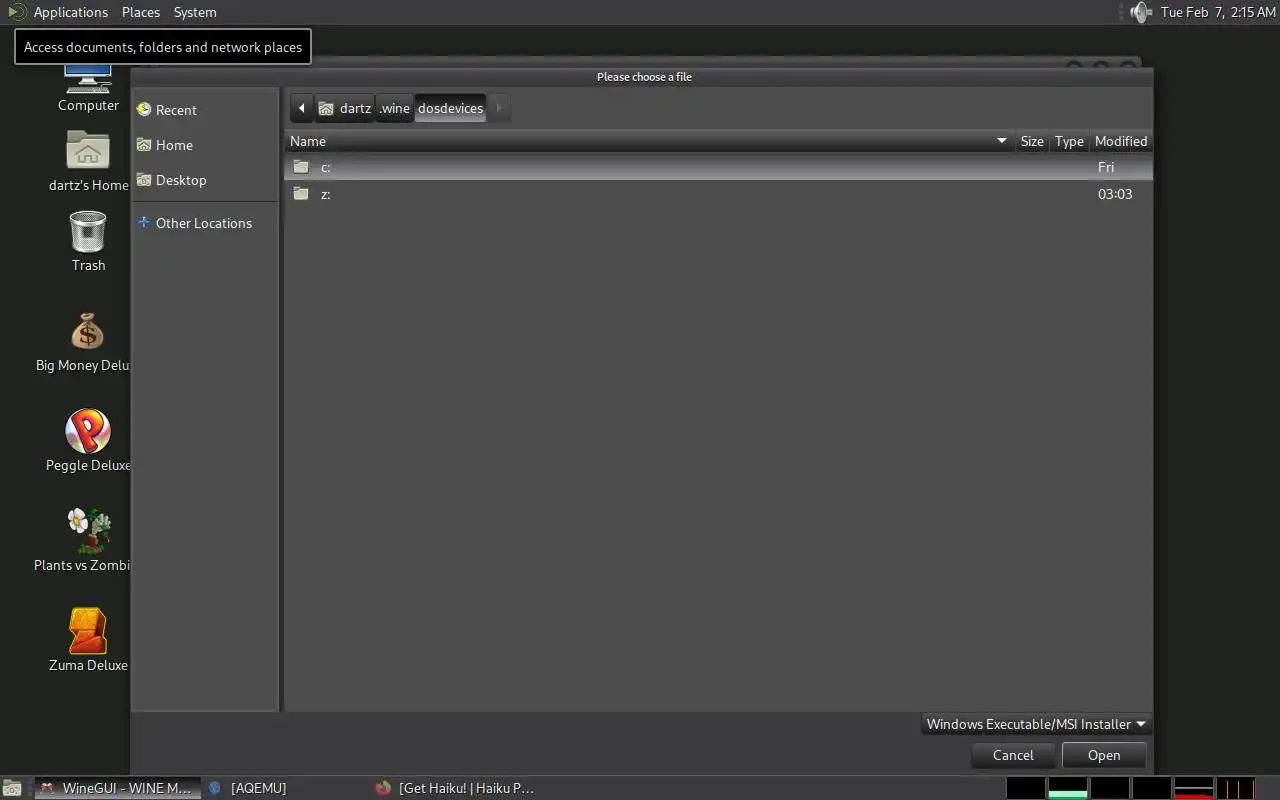Sort files by the Type column
The height and width of the screenshot is (800, 1280).
pos(1069,141)
